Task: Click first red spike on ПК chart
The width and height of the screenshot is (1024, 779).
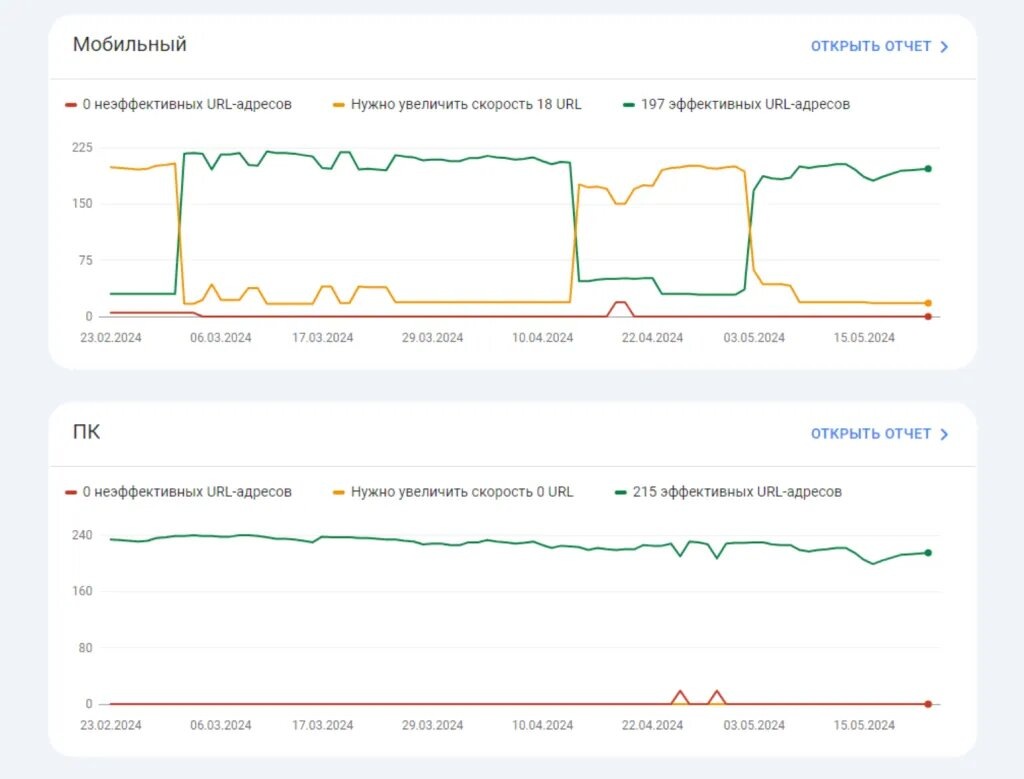Action: (x=680, y=697)
